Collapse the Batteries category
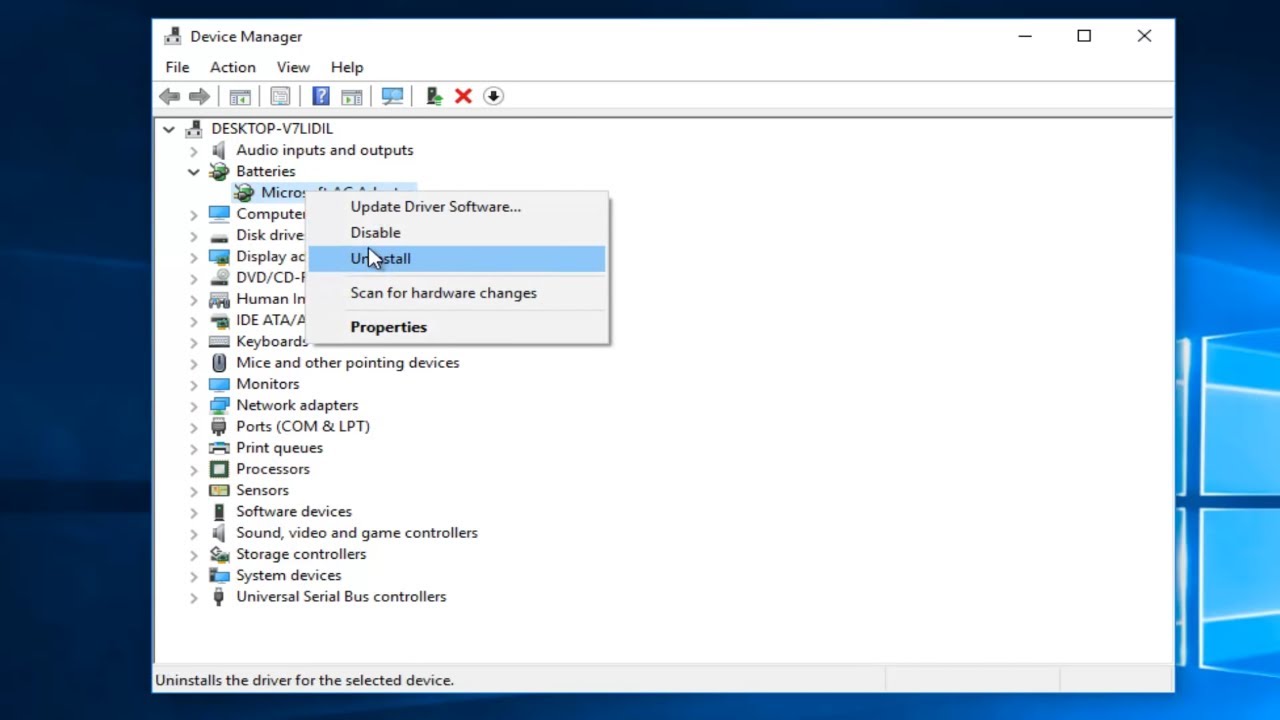The image size is (1280, 720). click(193, 171)
